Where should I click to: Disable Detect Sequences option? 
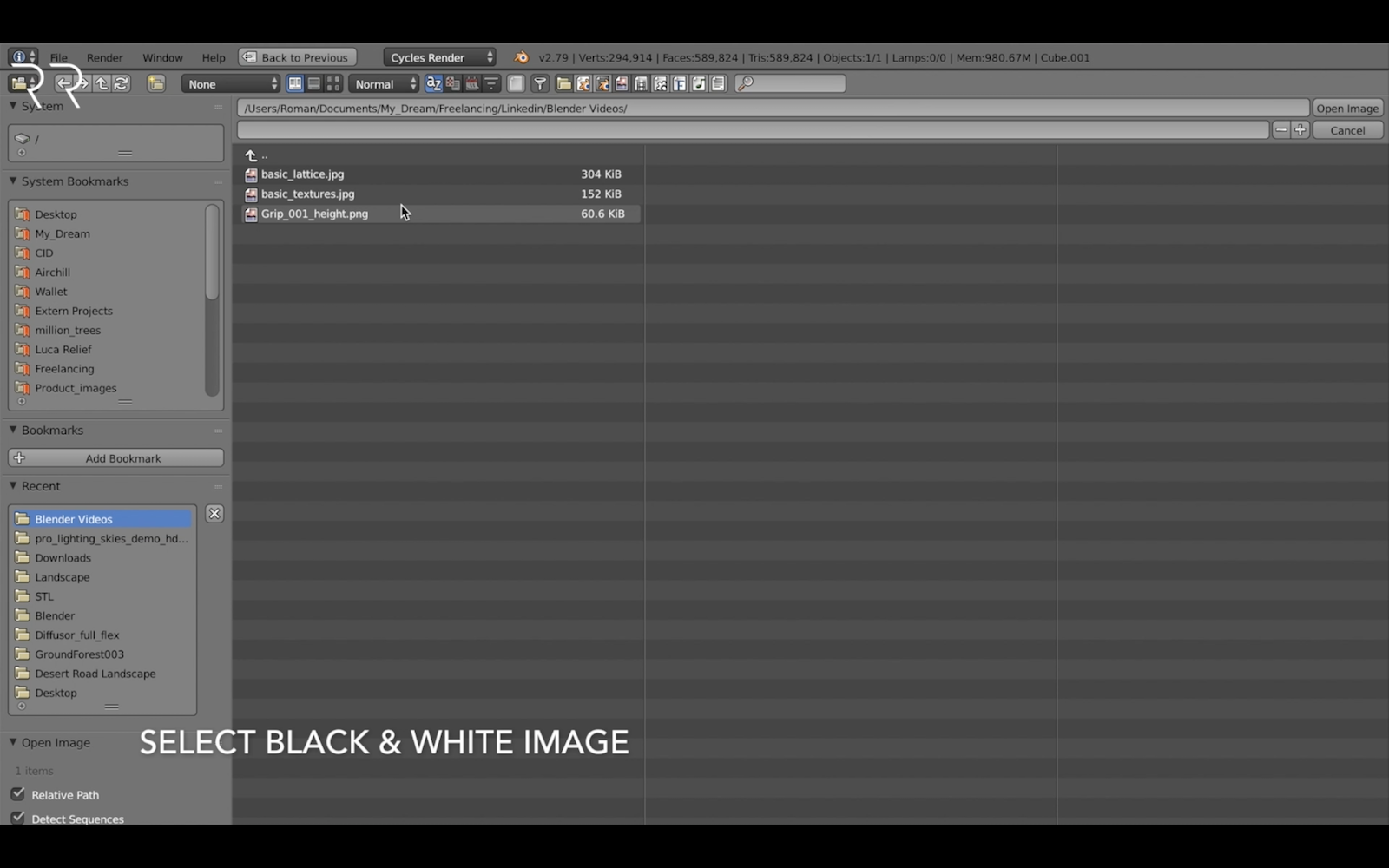(17, 818)
